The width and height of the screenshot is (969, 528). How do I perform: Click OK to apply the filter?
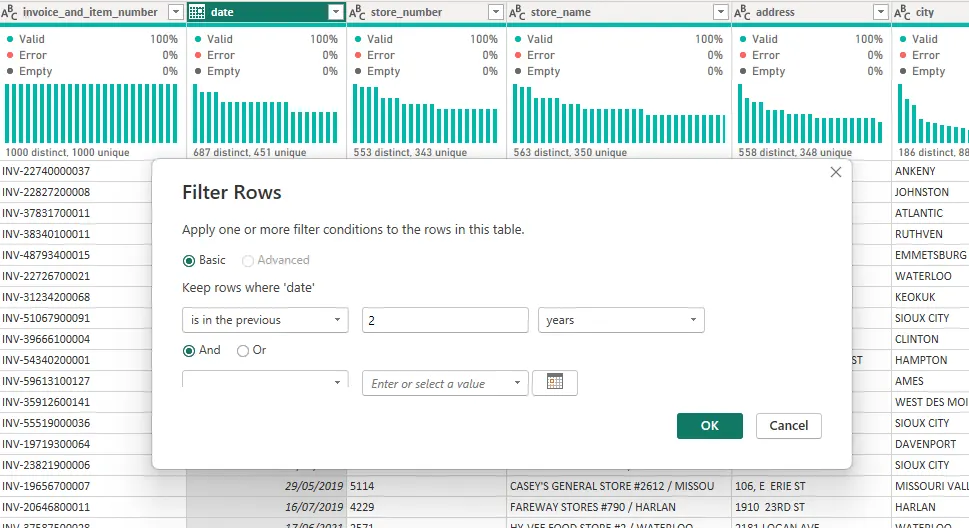click(x=709, y=426)
